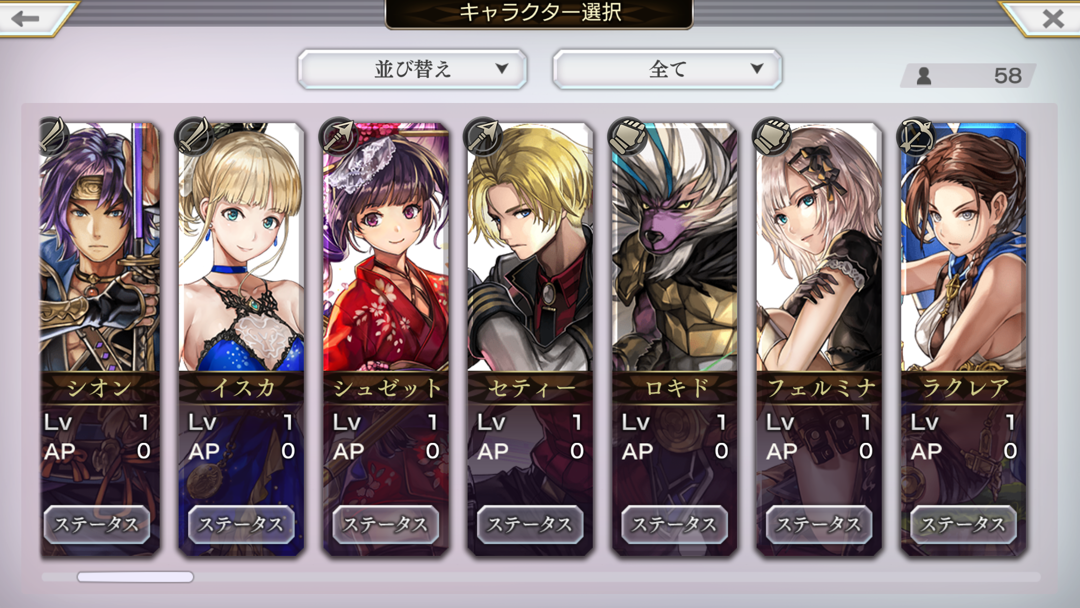The width and height of the screenshot is (1080, 608).
Task: Open ステータス for シオン
Action: [x=97, y=525]
